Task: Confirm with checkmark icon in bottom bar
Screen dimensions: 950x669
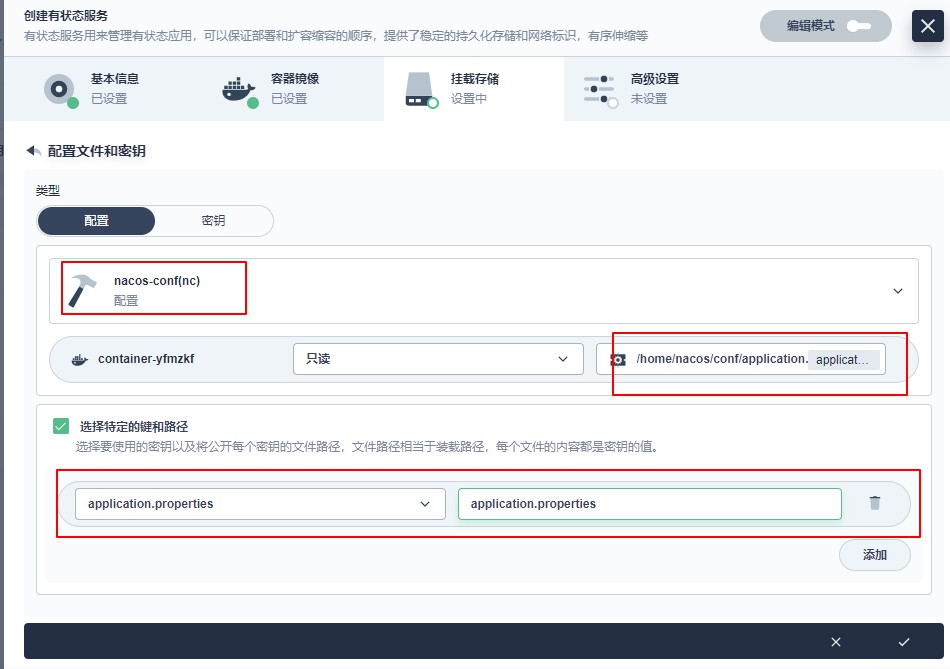Action: coord(904,642)
